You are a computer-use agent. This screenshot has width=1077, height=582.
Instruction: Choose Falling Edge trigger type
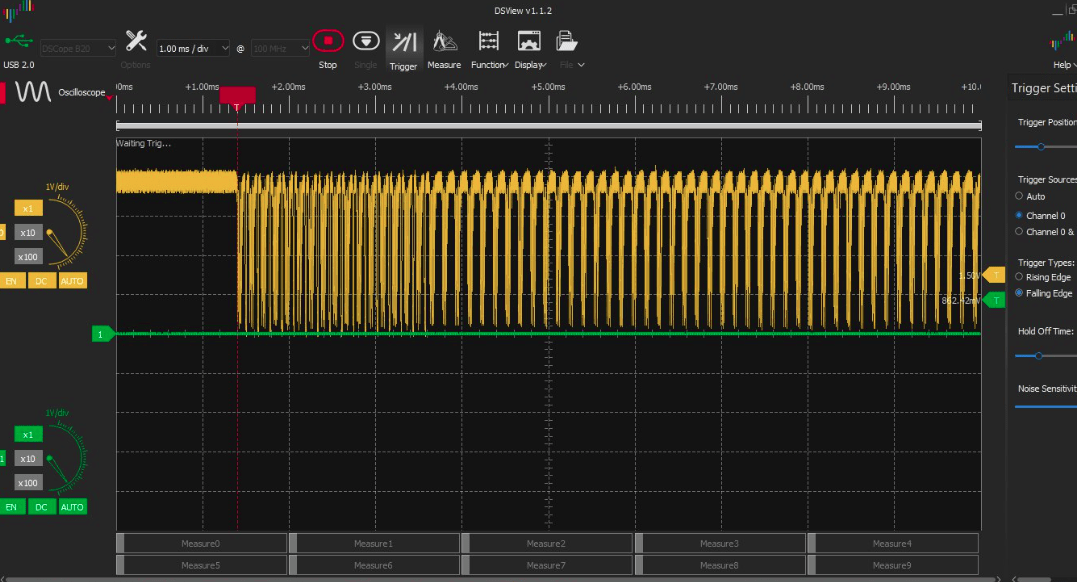[x=1020, y=293]
